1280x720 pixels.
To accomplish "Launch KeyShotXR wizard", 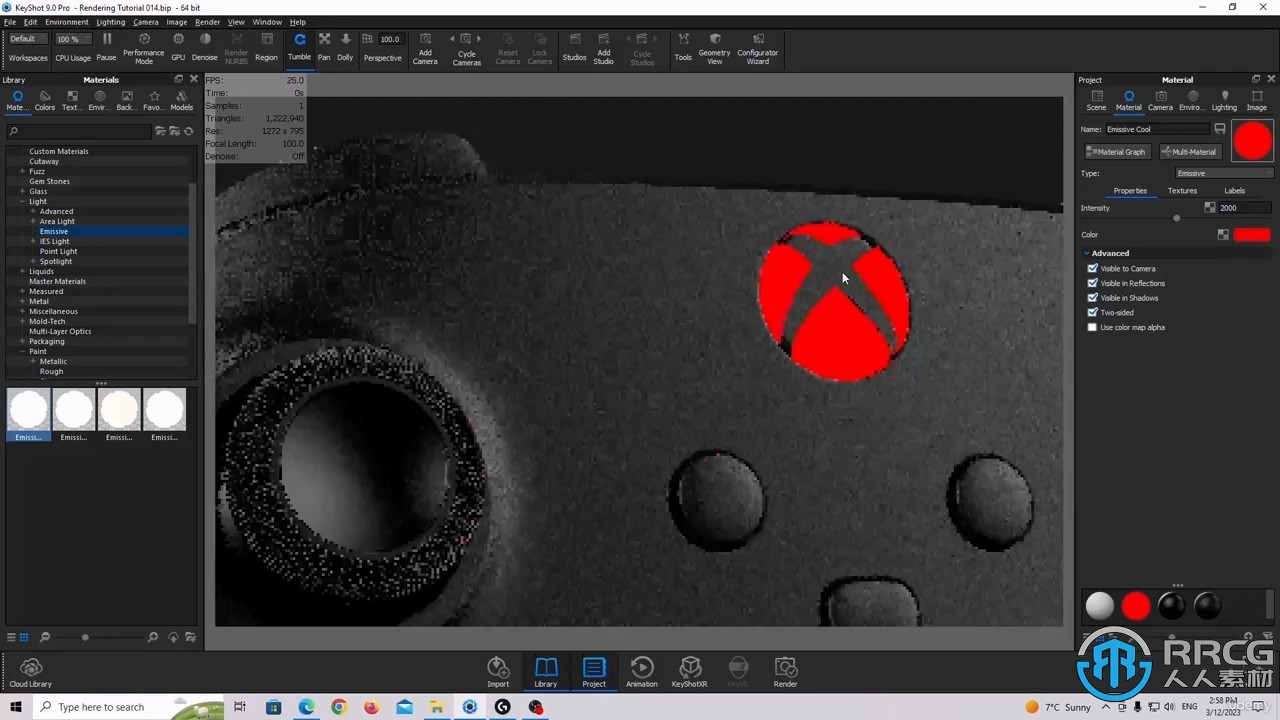I will coord(689,671).
